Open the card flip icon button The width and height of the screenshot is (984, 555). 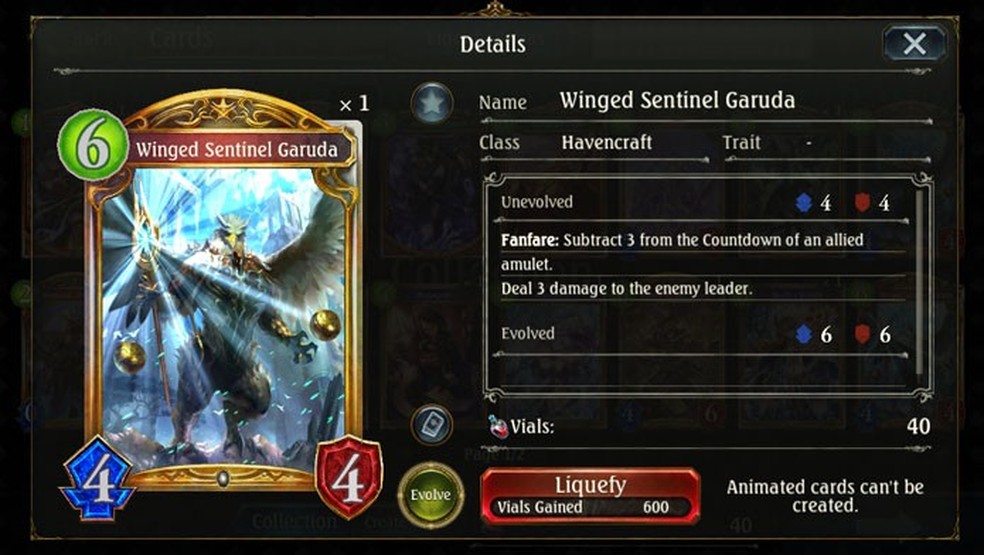(432, 425)
